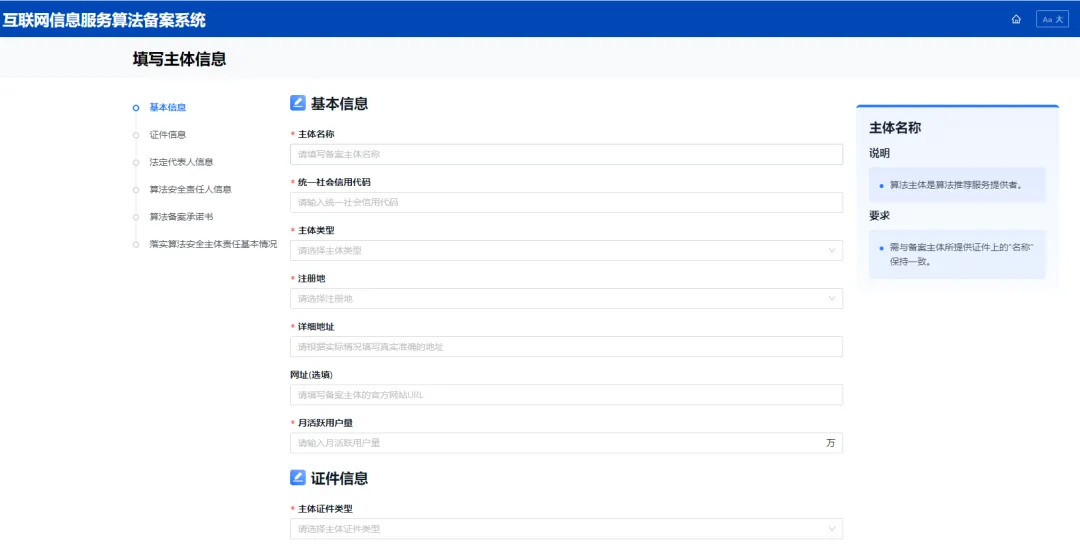
Task: Click the 互联网信息服务算法备案系统 site title
Action: (104, 20)
